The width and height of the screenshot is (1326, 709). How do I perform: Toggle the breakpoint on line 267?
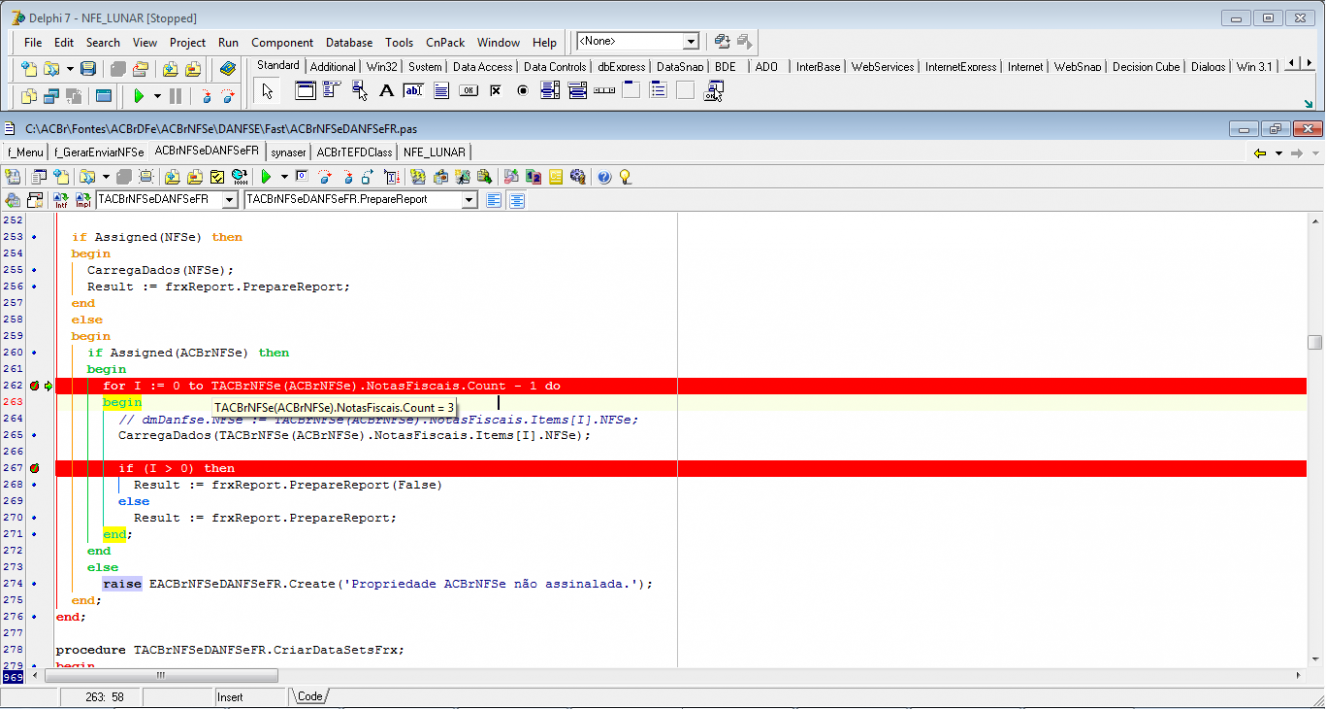coord(34,468)
